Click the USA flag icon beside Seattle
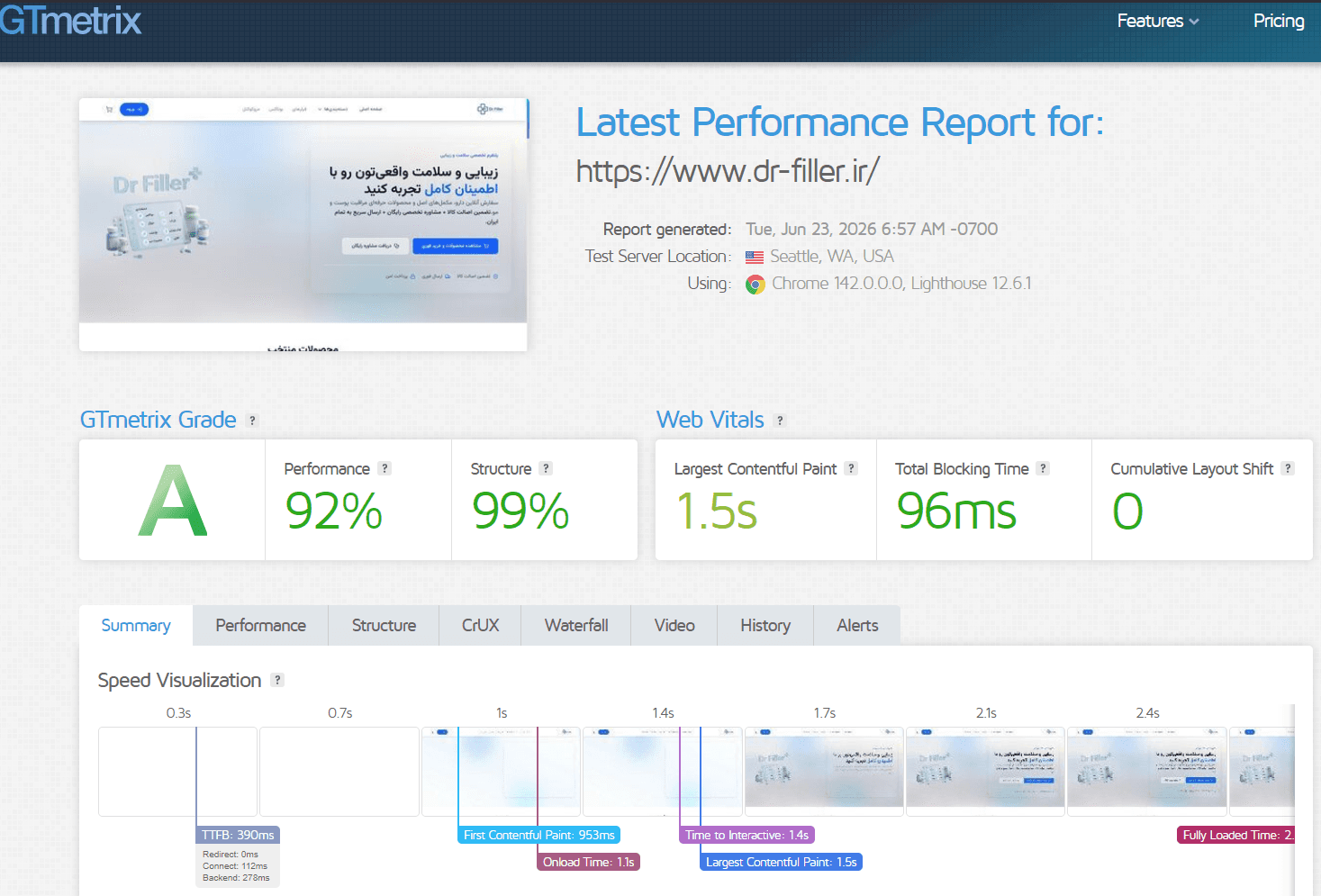Screen dimensions: 1321x896 point(755,258)
